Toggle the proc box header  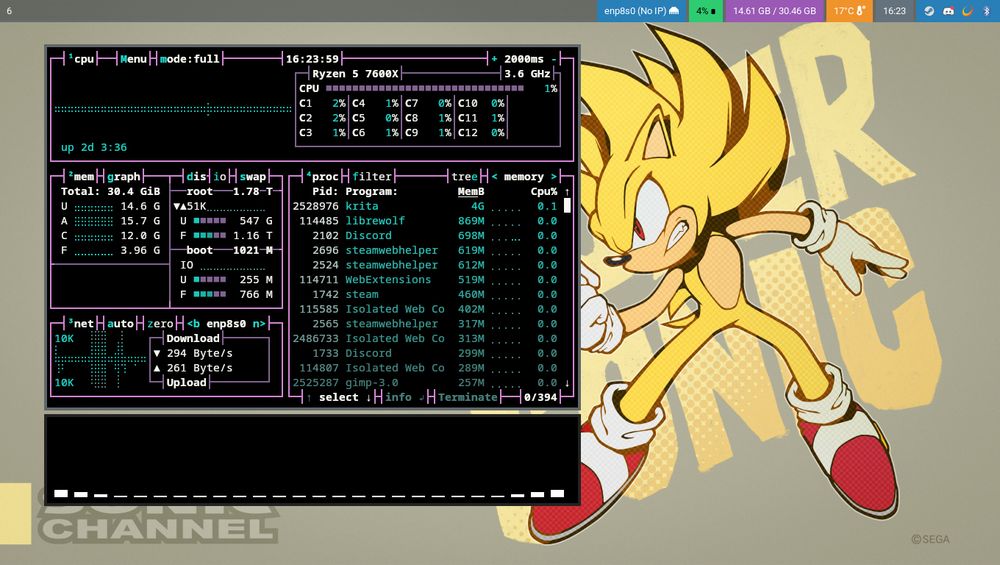323,177
